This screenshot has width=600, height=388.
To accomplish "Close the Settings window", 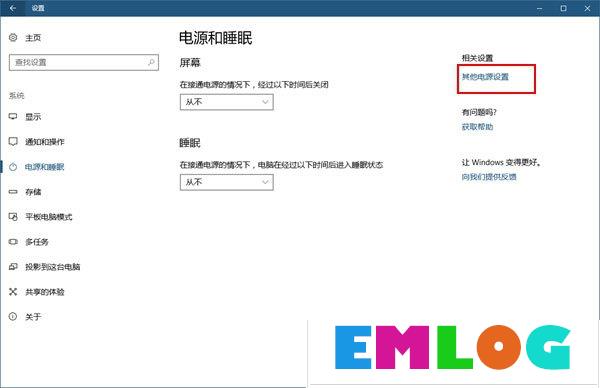I will [587, 8].
